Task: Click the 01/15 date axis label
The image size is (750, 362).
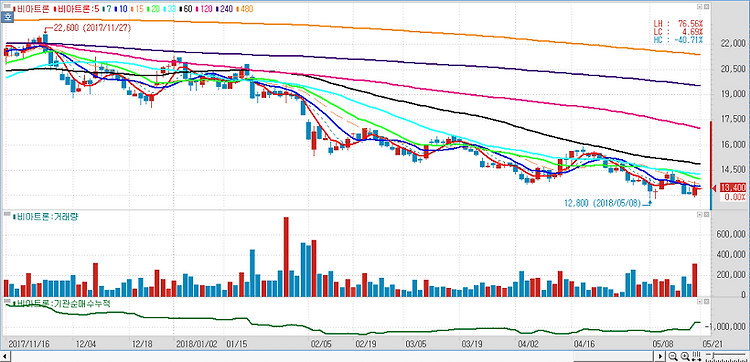Action: click(x=237, y=344)
